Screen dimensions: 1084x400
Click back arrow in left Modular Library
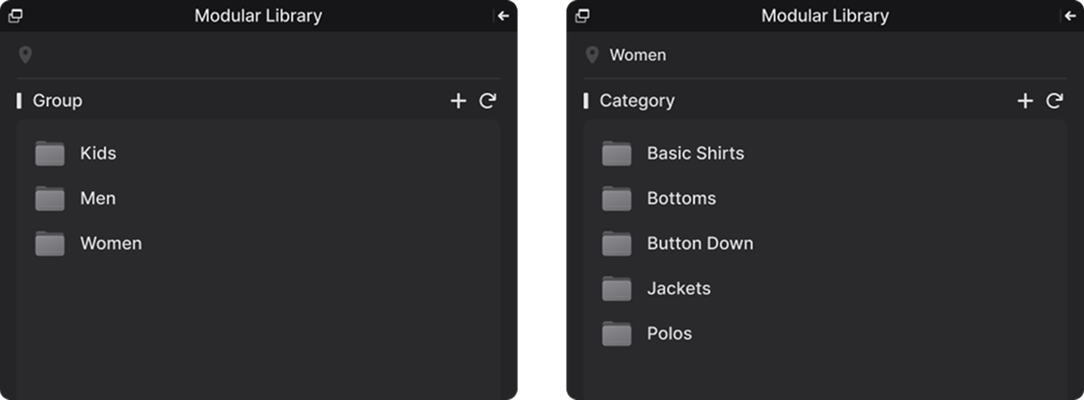point(503,16)
